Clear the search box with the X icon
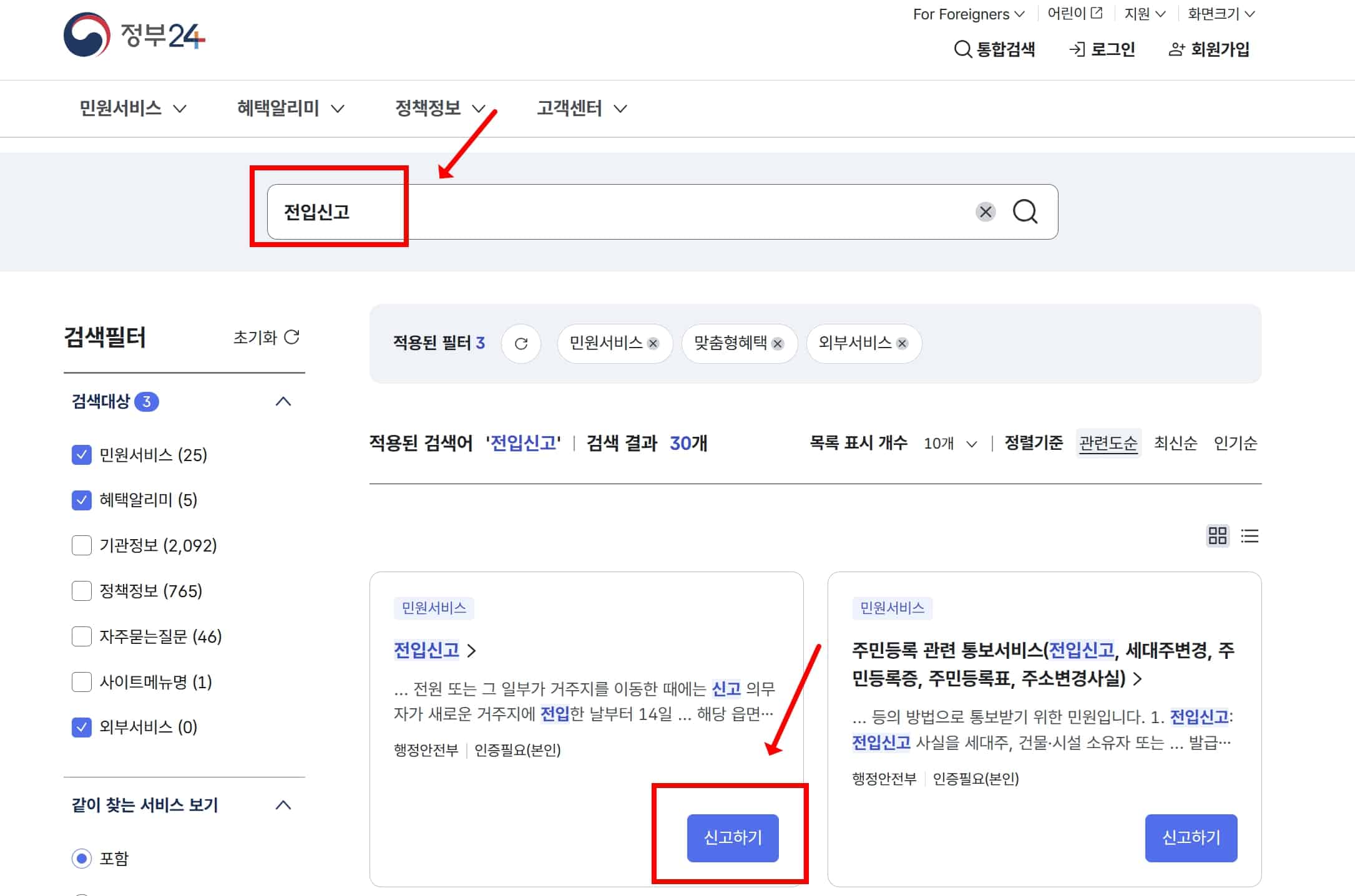This screenshot has height=896, width=1355. [x=986, y=212]
